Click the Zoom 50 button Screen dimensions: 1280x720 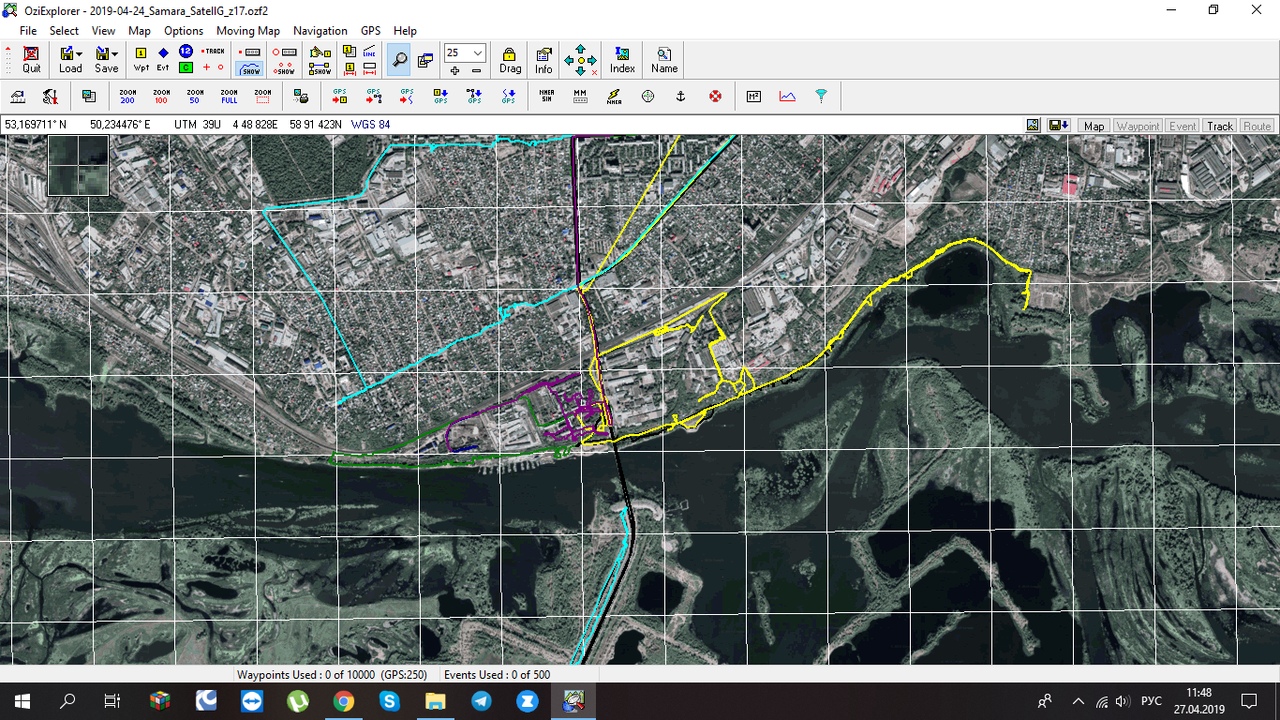tap(195, 96)
